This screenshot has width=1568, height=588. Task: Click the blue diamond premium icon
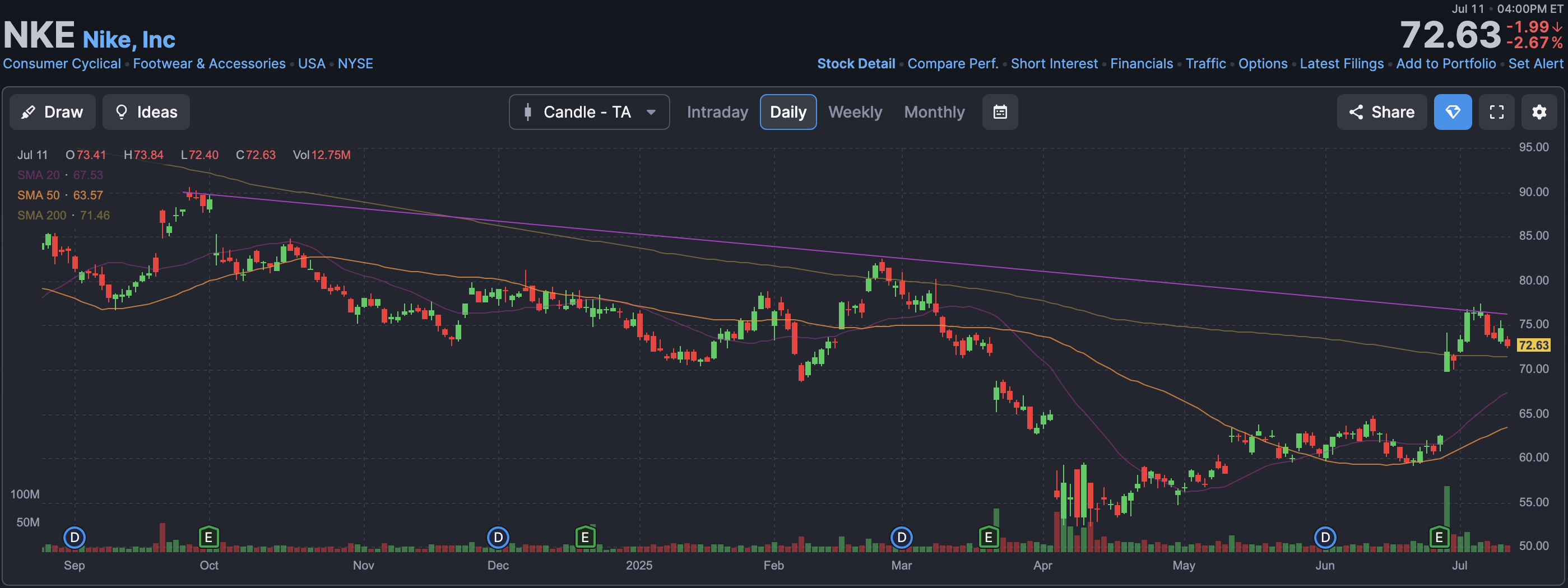1453,112
